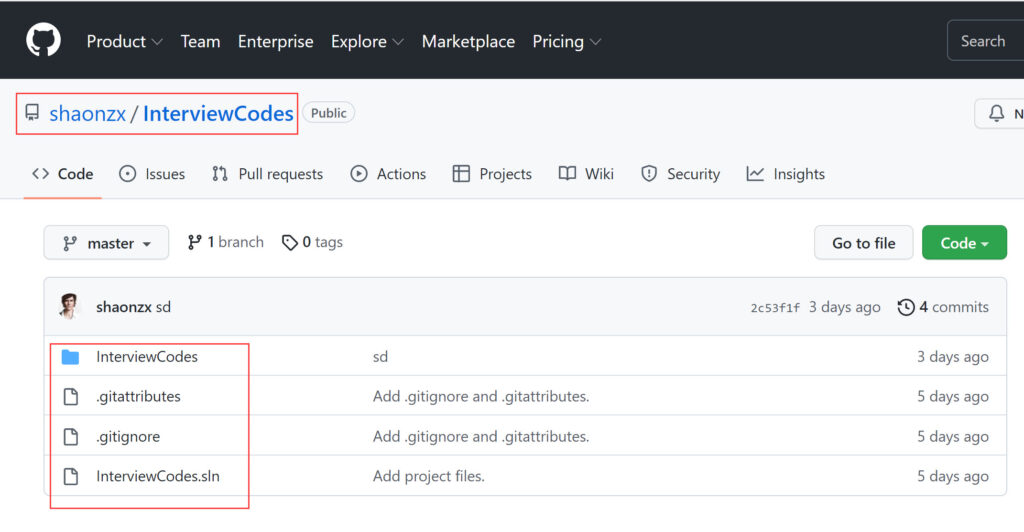The image size is (1024, 532).
Task: Open the Explore menu
Action: pyautogui.click(x=367, y=42)
